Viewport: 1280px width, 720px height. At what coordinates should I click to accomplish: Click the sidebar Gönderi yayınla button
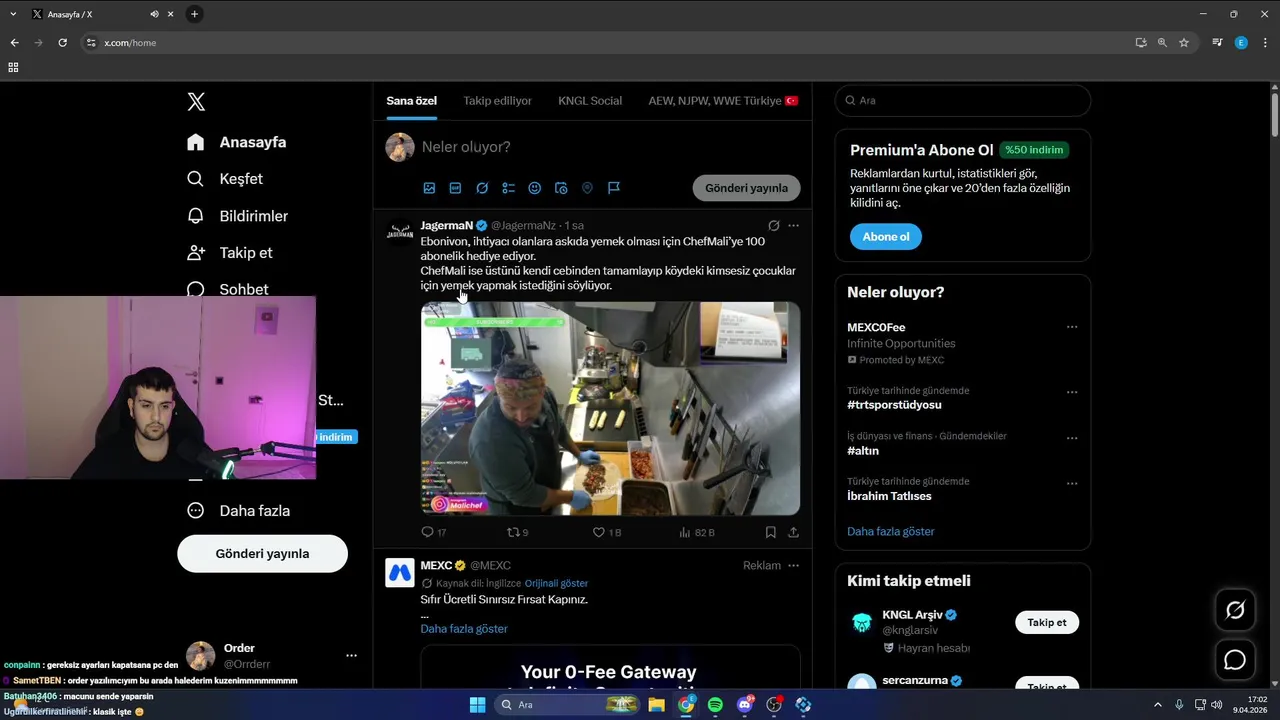[x=262, y=553]
